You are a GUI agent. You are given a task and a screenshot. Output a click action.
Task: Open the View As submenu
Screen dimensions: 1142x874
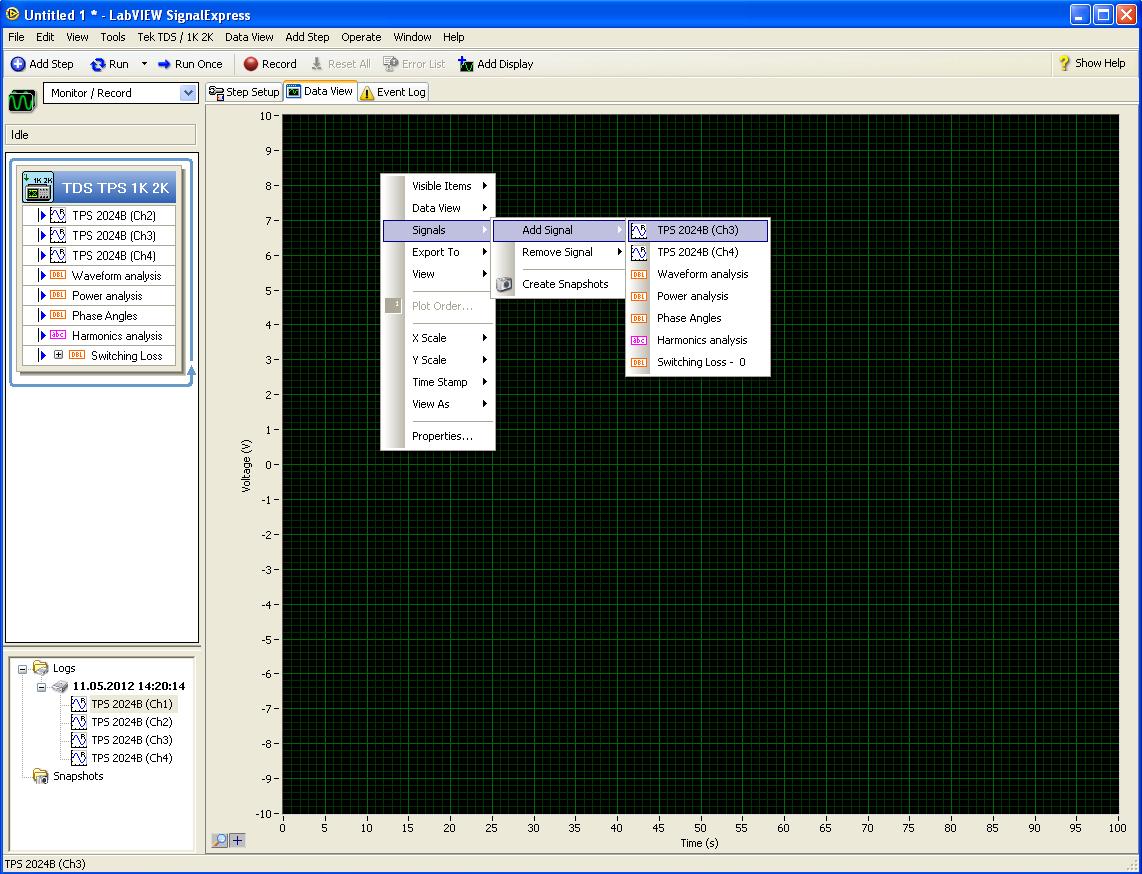click(x=438, y=403)
